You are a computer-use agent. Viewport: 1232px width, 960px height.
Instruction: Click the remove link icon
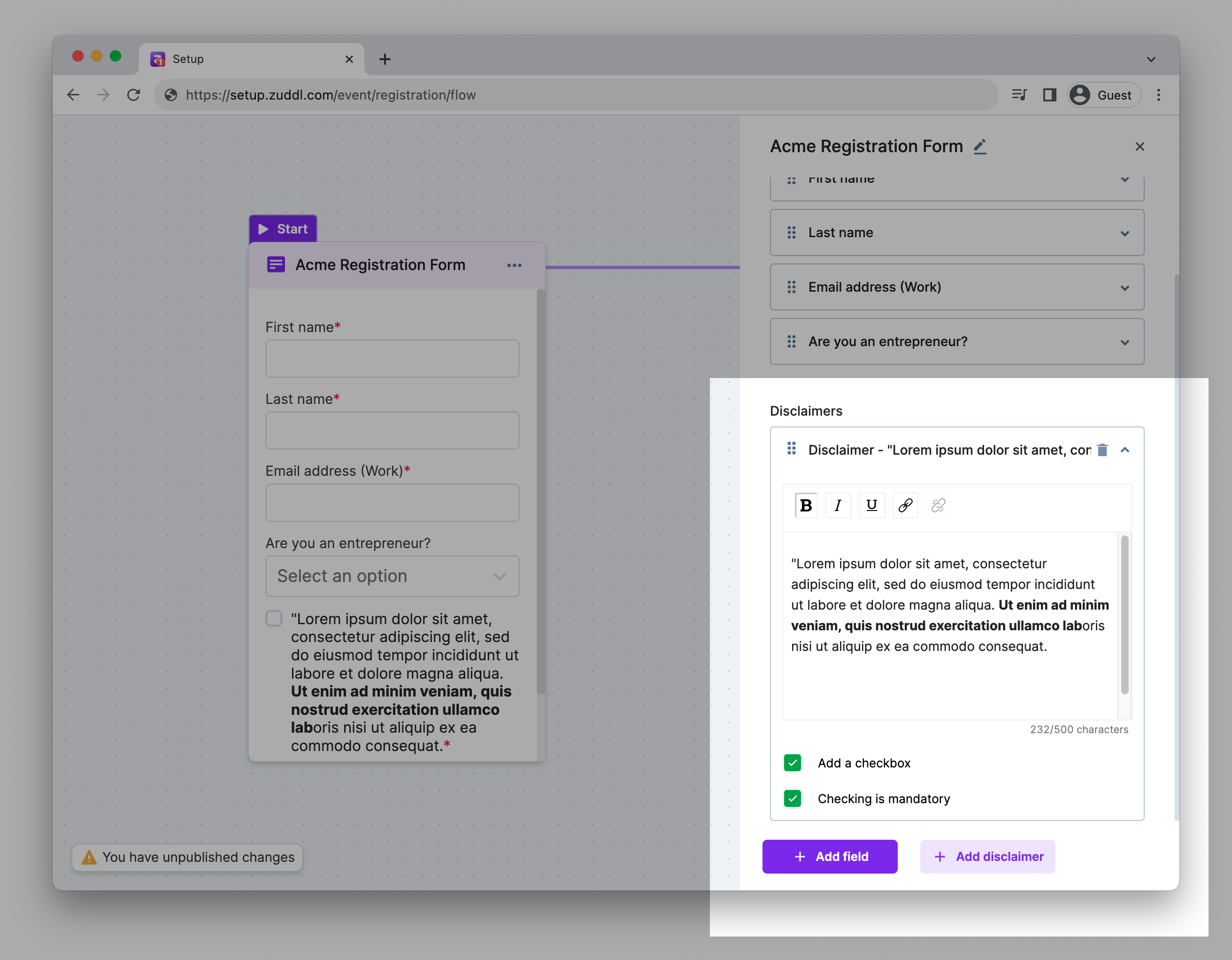pyautogui.click(x=938, y=505)
